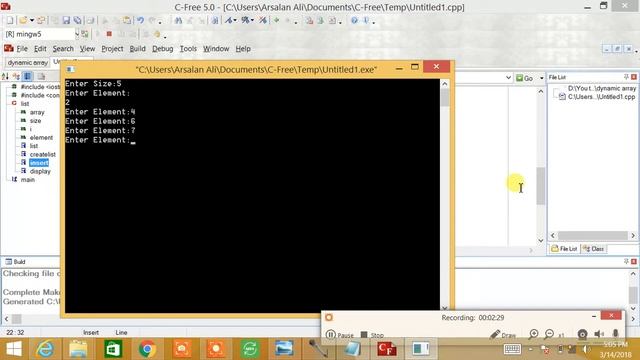This screenshot has width=640, height=360.
Task: Pin the File List panel
Action: 626,77
